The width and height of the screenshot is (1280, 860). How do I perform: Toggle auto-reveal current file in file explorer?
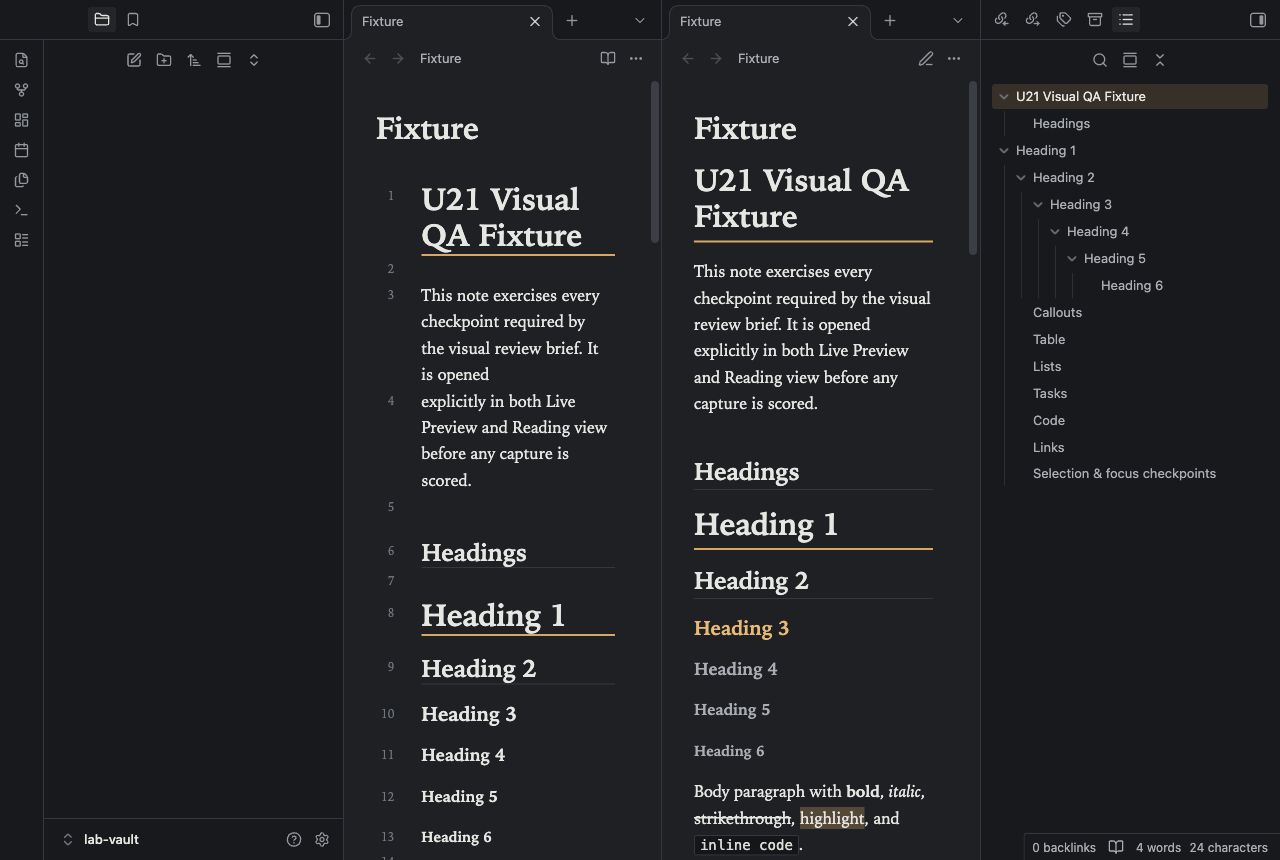(224, 60)
